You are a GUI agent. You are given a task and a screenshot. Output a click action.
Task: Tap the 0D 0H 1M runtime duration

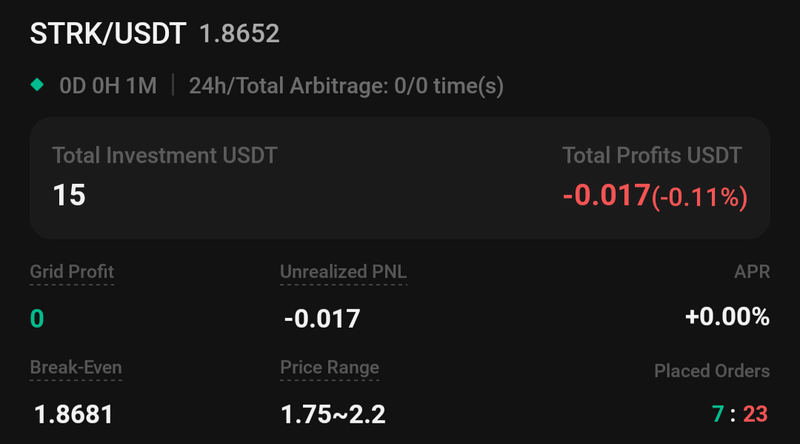[x=108, y=86]
